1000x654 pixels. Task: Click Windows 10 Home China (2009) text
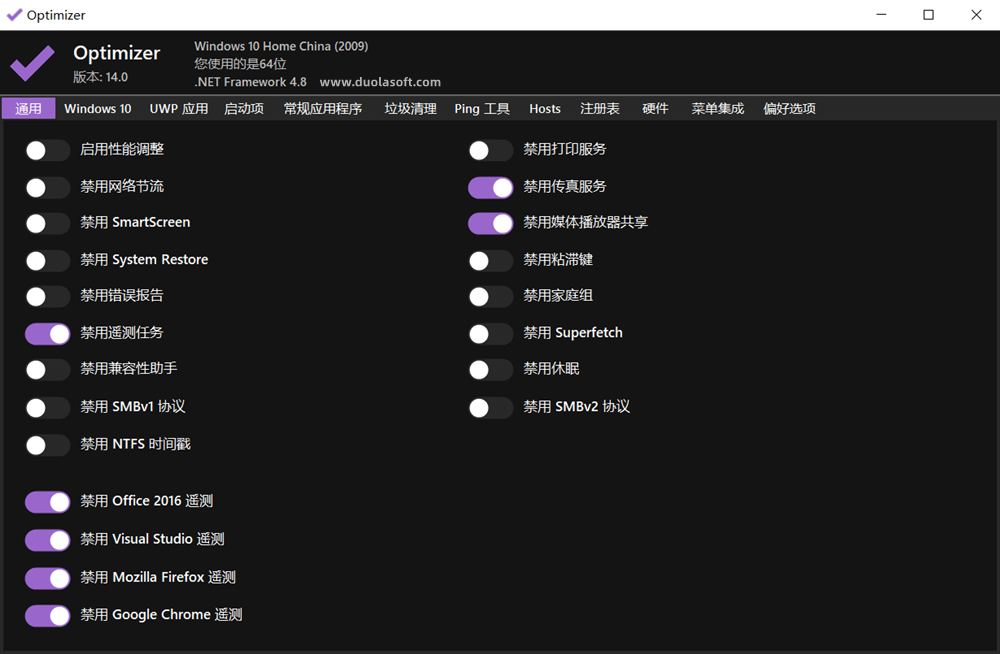coord(281,47)
